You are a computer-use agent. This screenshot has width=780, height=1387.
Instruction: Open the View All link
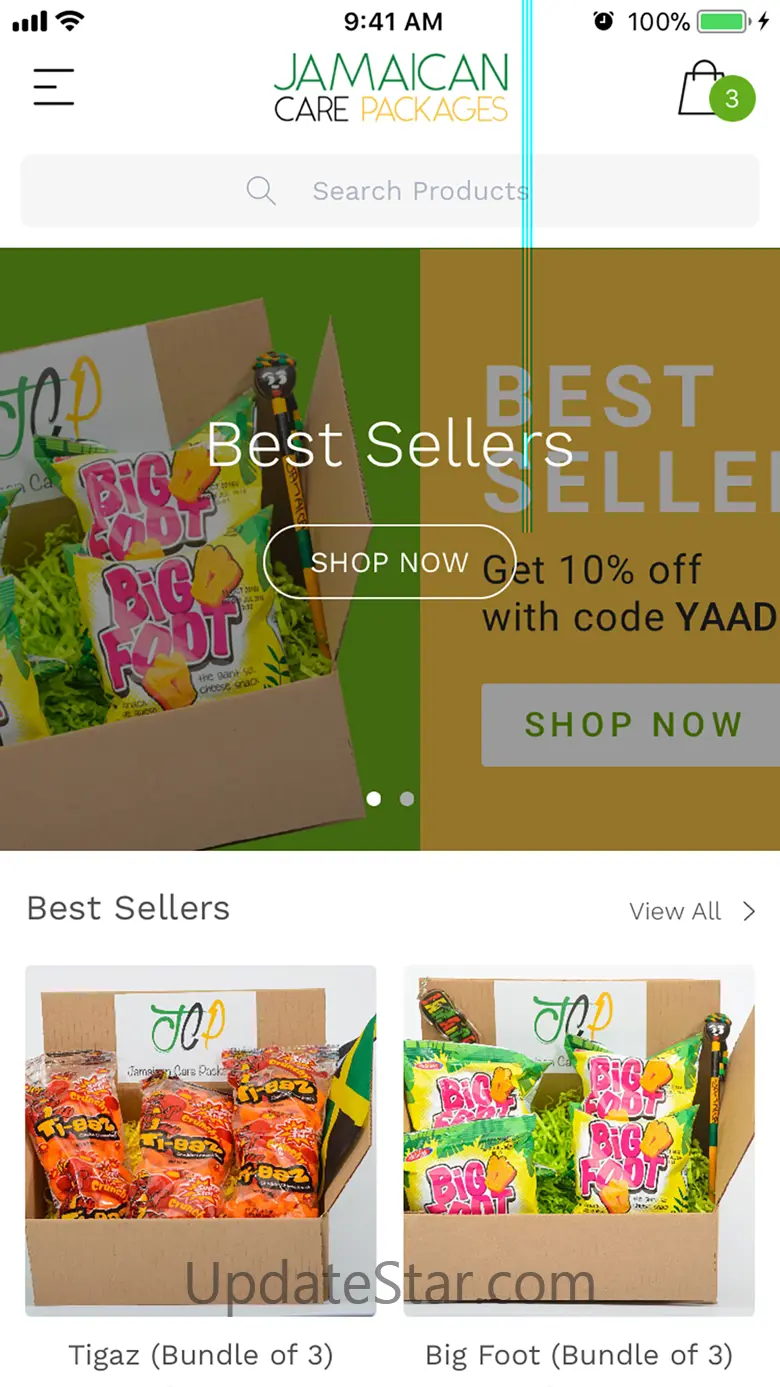point(675,911)
